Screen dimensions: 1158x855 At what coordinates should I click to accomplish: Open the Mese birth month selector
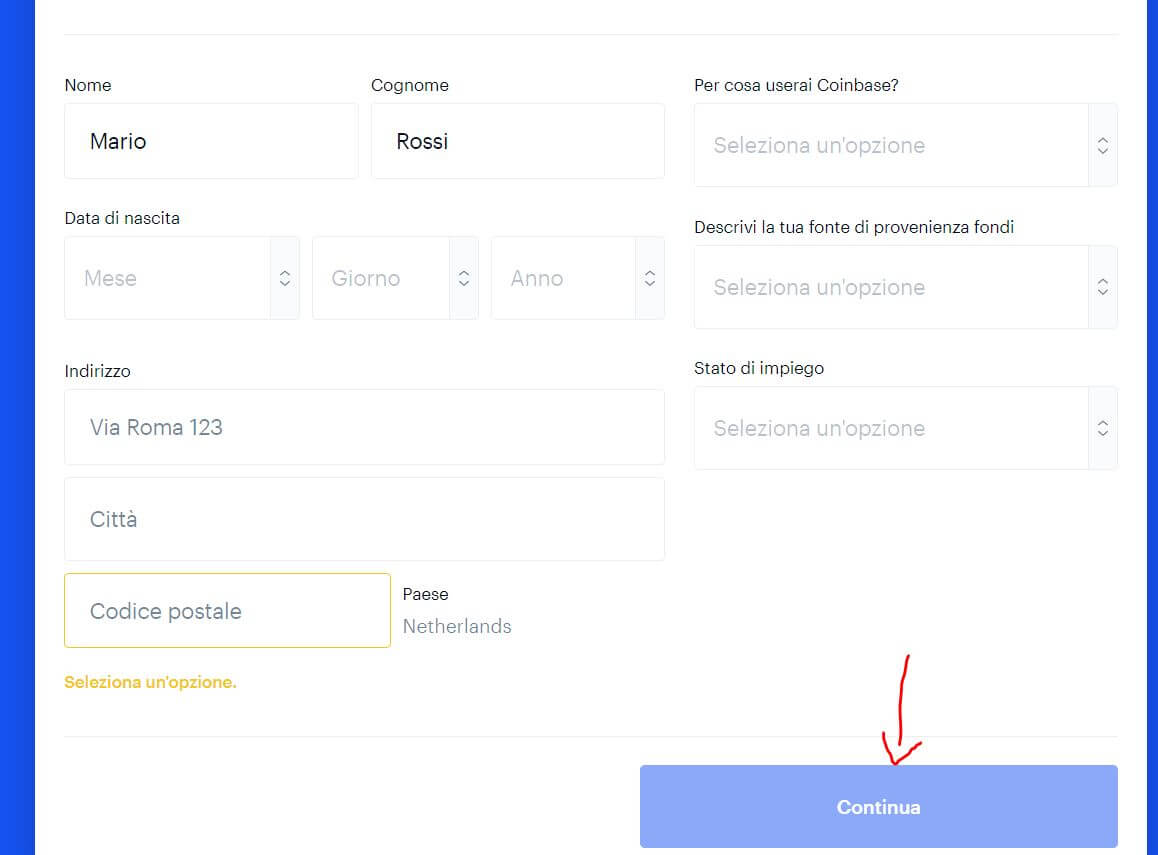coord(182,278)
